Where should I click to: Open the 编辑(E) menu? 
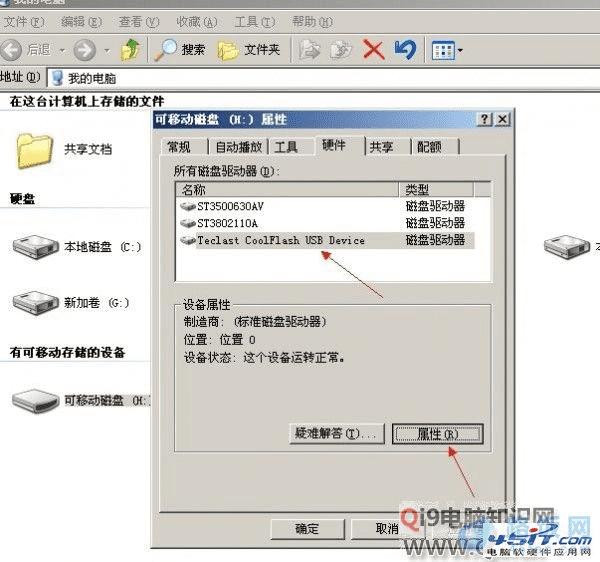[x=82, y=22]
